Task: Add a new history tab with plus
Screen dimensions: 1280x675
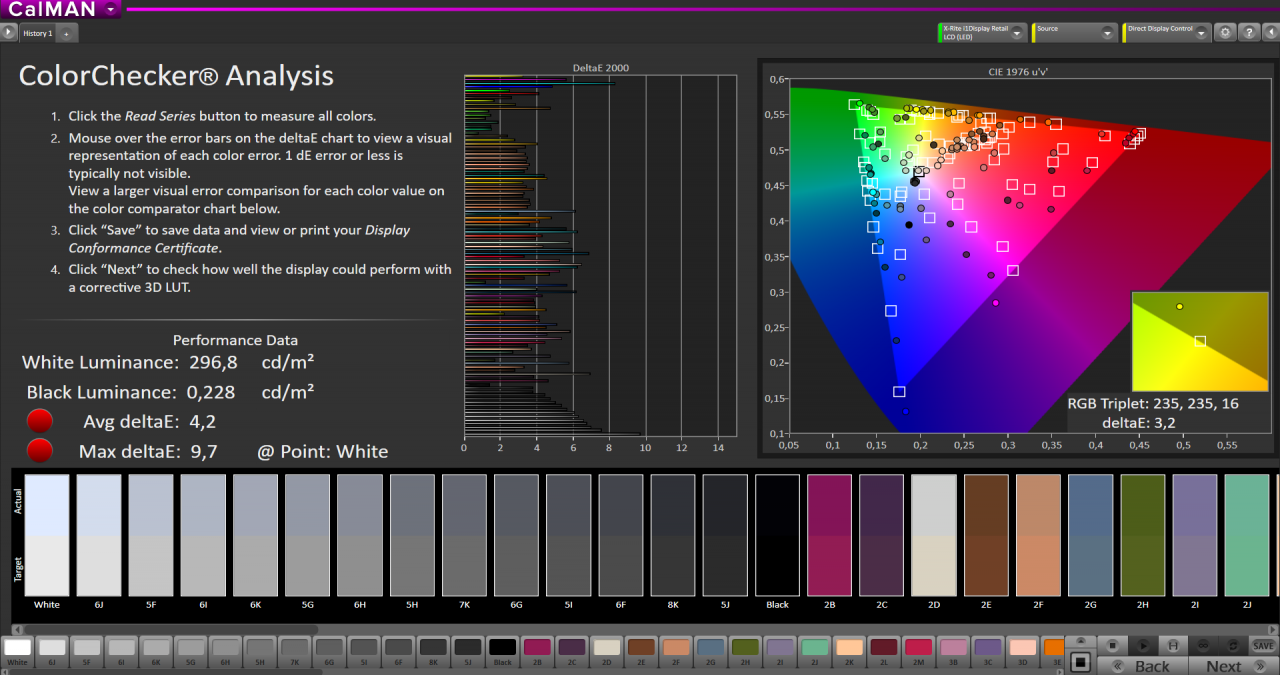Action: pos(67,33)
